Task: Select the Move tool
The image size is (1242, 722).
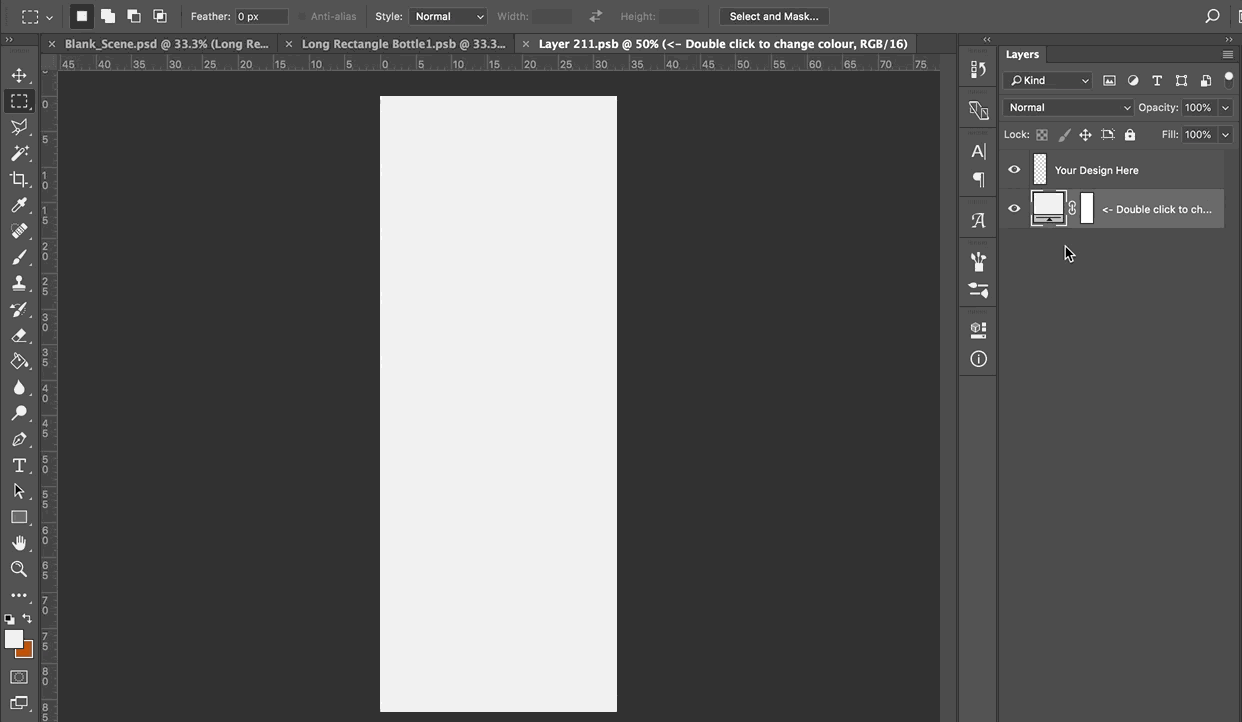Action: coord(19,75)
